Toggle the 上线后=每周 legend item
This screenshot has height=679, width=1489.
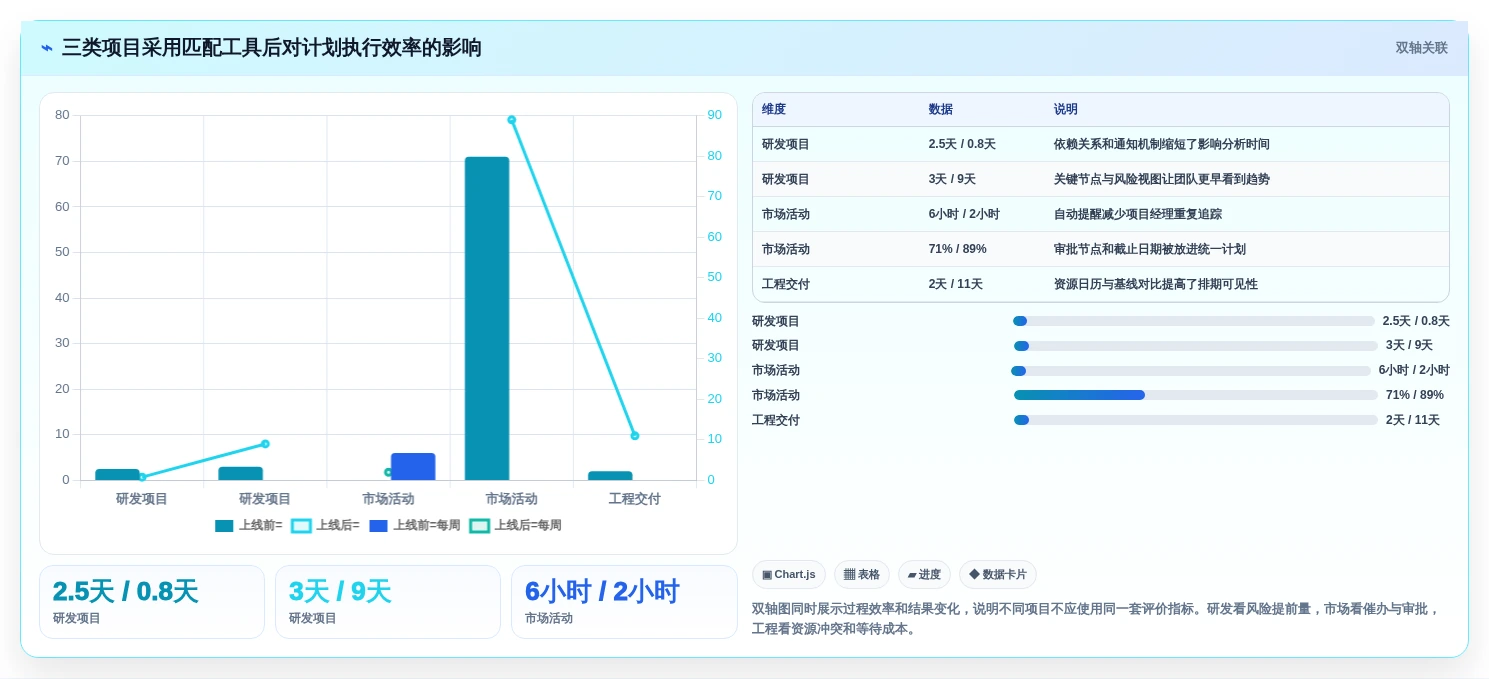tap(516, 525)
